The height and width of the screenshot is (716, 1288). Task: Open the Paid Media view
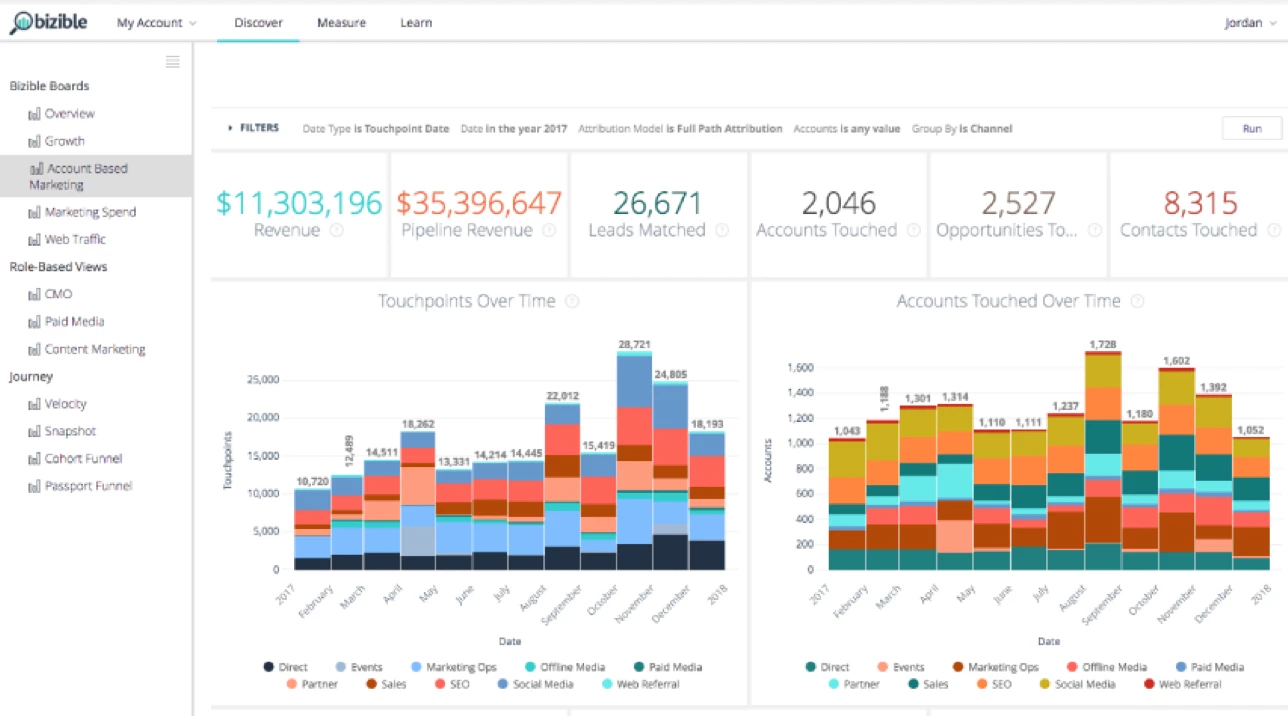click(x=74, y=322)
